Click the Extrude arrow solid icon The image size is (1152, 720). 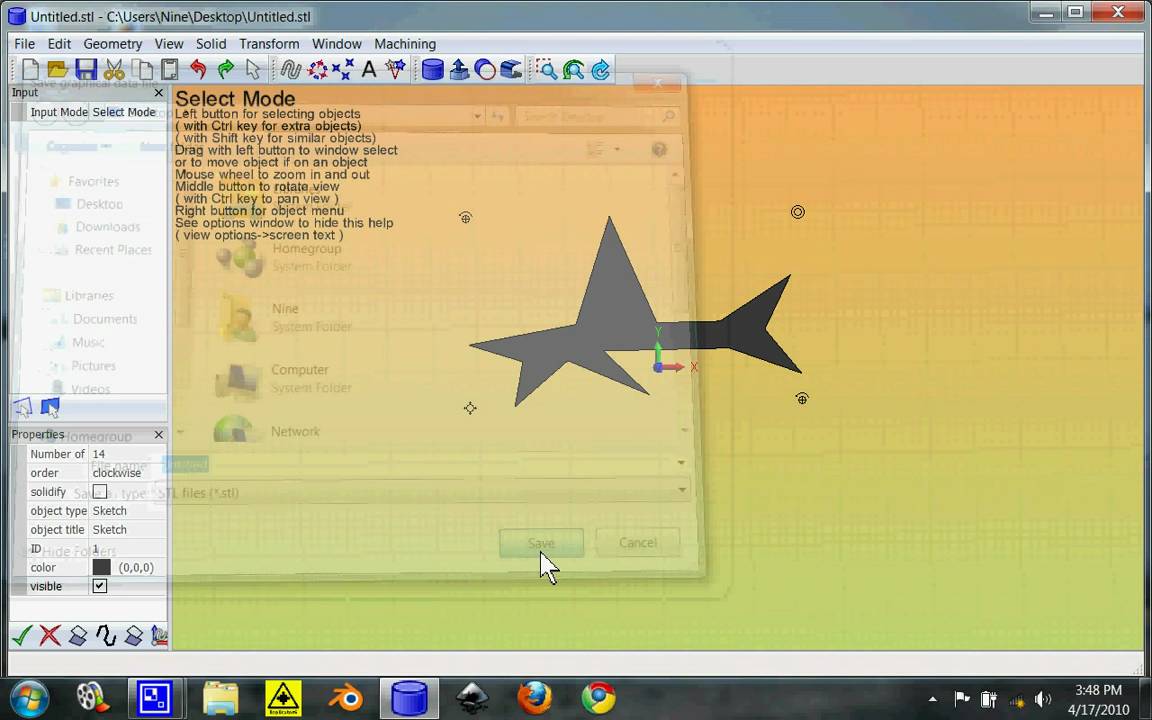459,70
